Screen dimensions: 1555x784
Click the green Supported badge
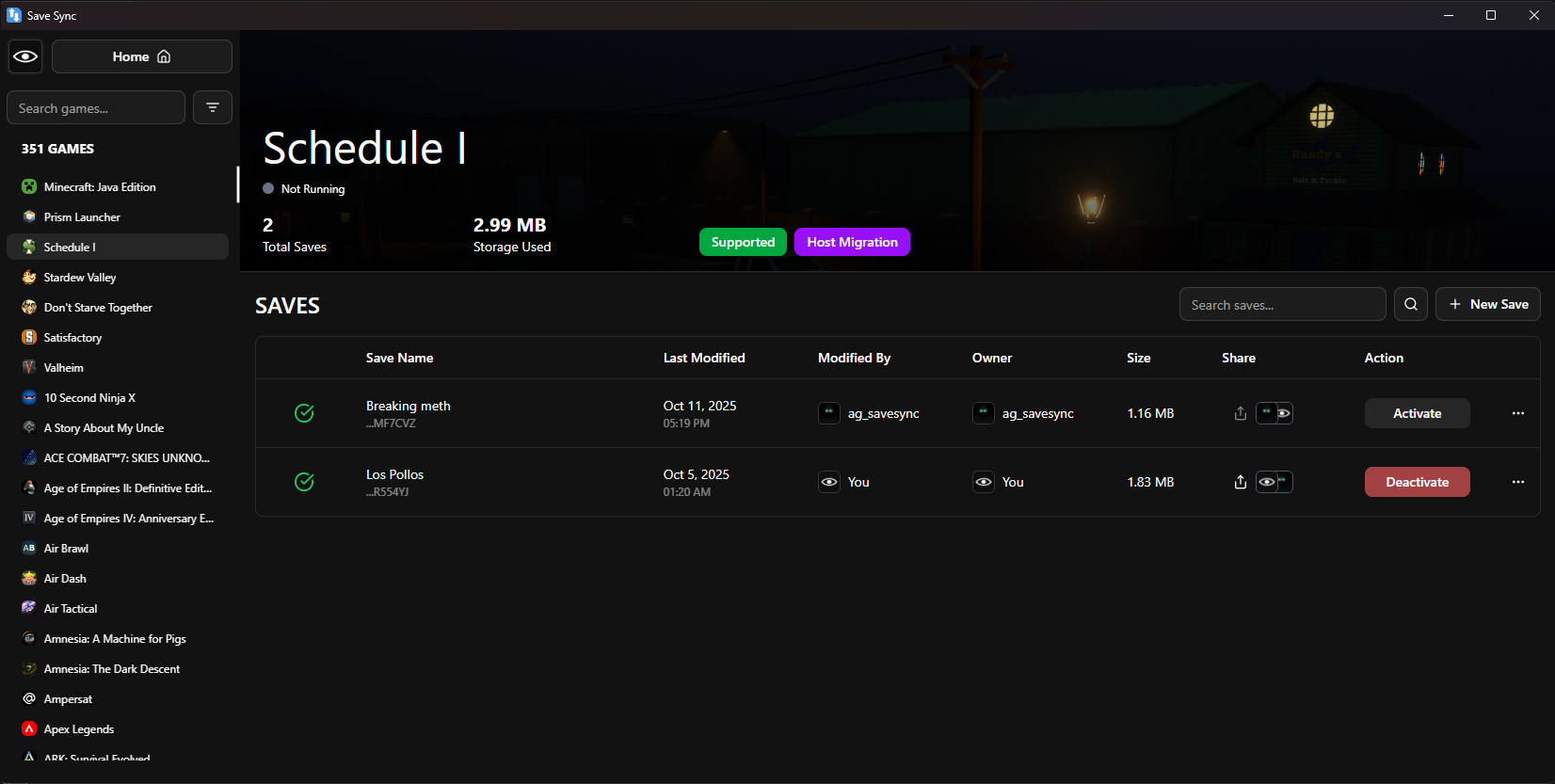pyautogui.click(x=743, y=242)
